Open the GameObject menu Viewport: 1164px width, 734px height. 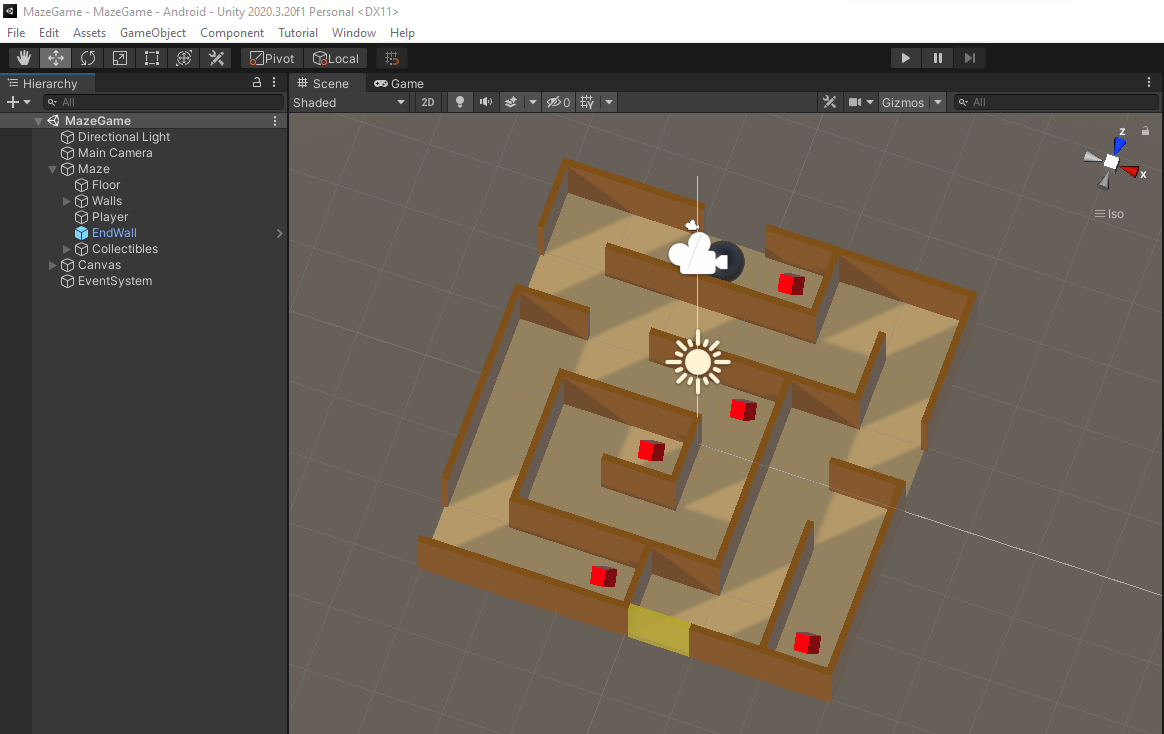[x=153, y=33]
